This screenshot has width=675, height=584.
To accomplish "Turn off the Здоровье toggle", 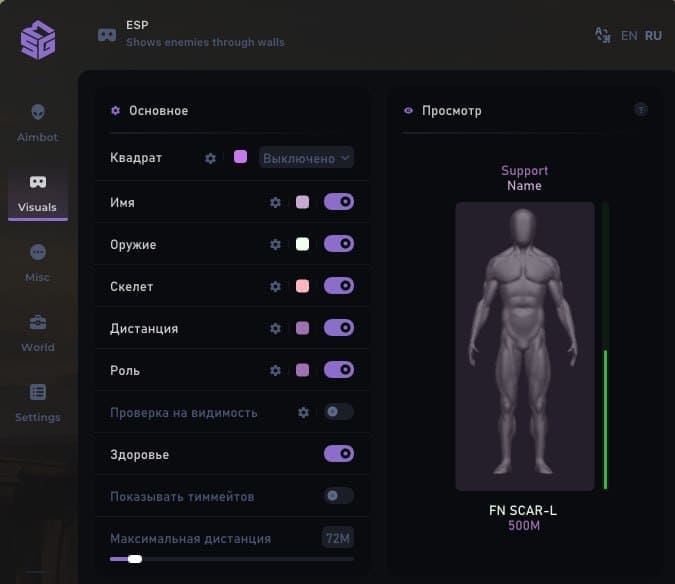I will 339,454.
